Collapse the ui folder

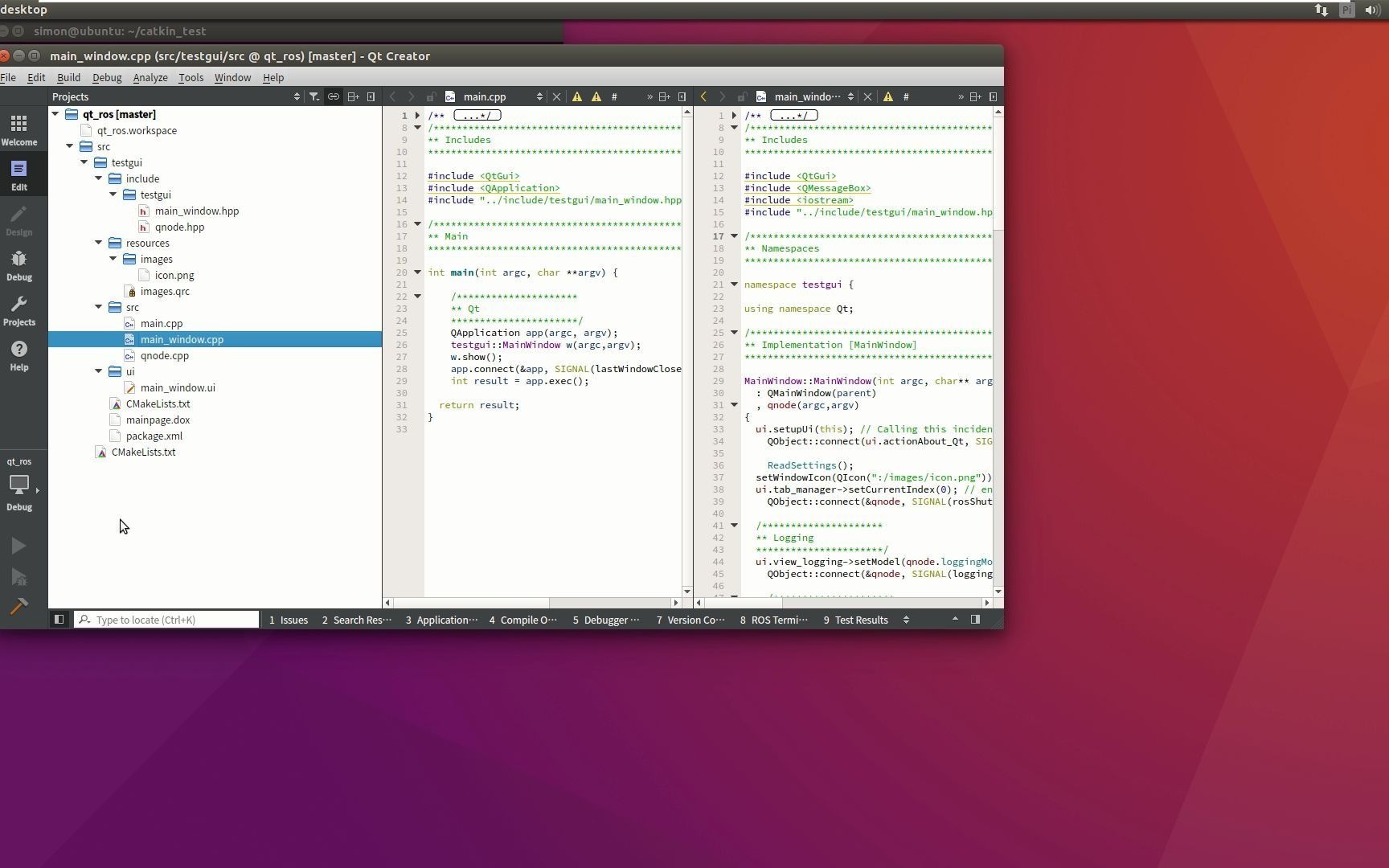click(99, 371)
